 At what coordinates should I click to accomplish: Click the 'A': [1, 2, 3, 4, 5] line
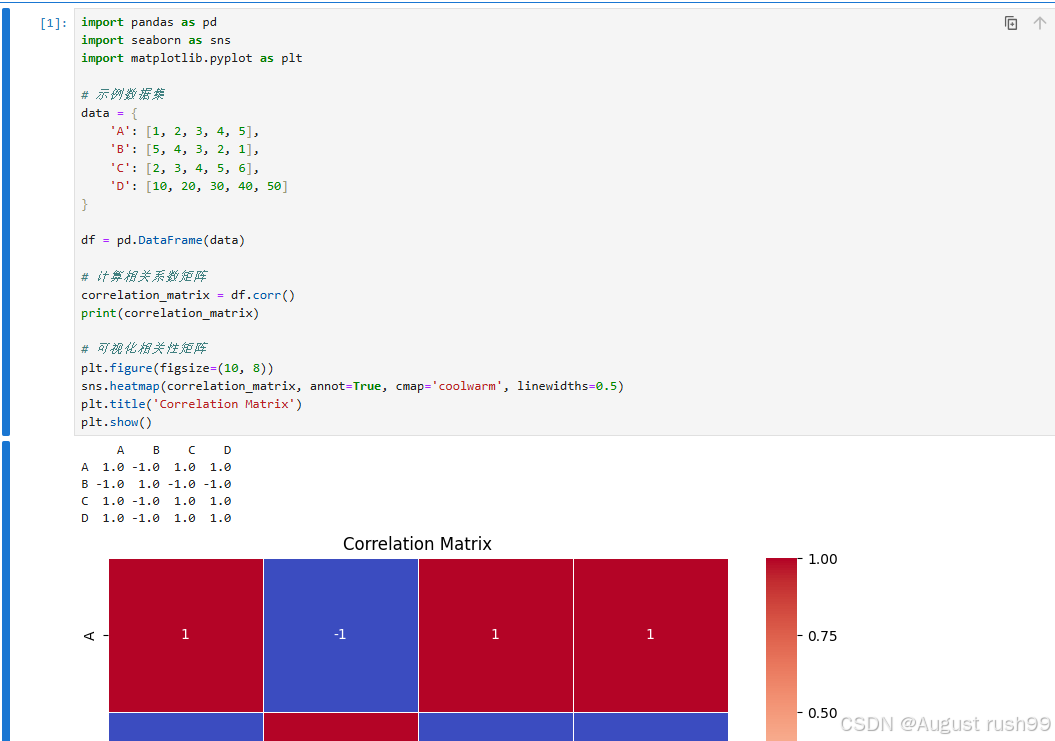click(x=184, y=131)
